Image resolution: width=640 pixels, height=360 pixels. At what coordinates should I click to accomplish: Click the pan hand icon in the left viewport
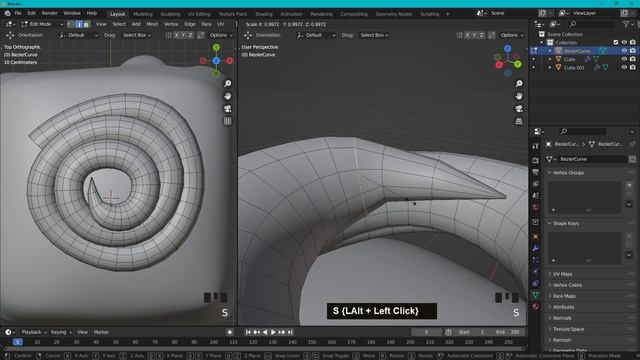click(227, 96)
